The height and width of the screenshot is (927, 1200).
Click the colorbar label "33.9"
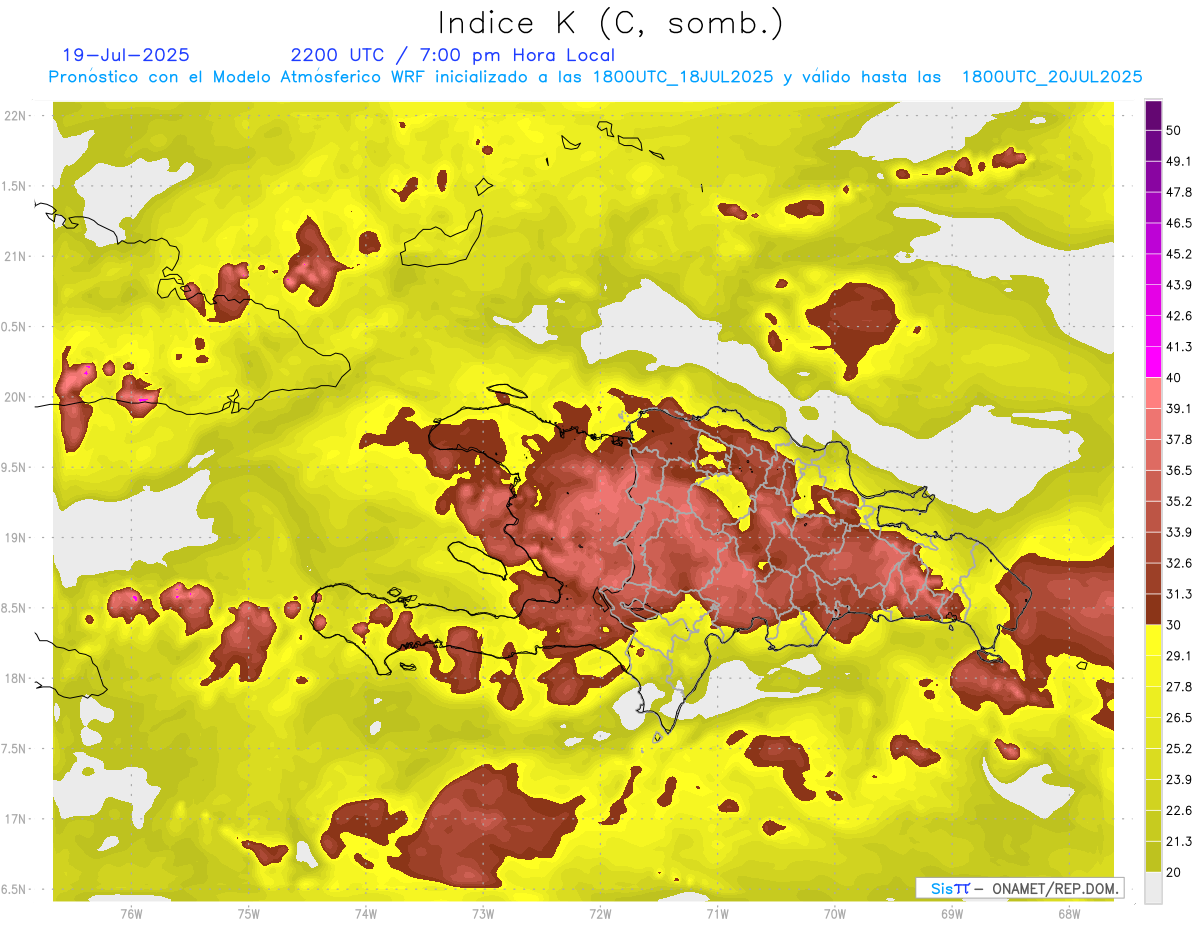(x=1178, y=532)
